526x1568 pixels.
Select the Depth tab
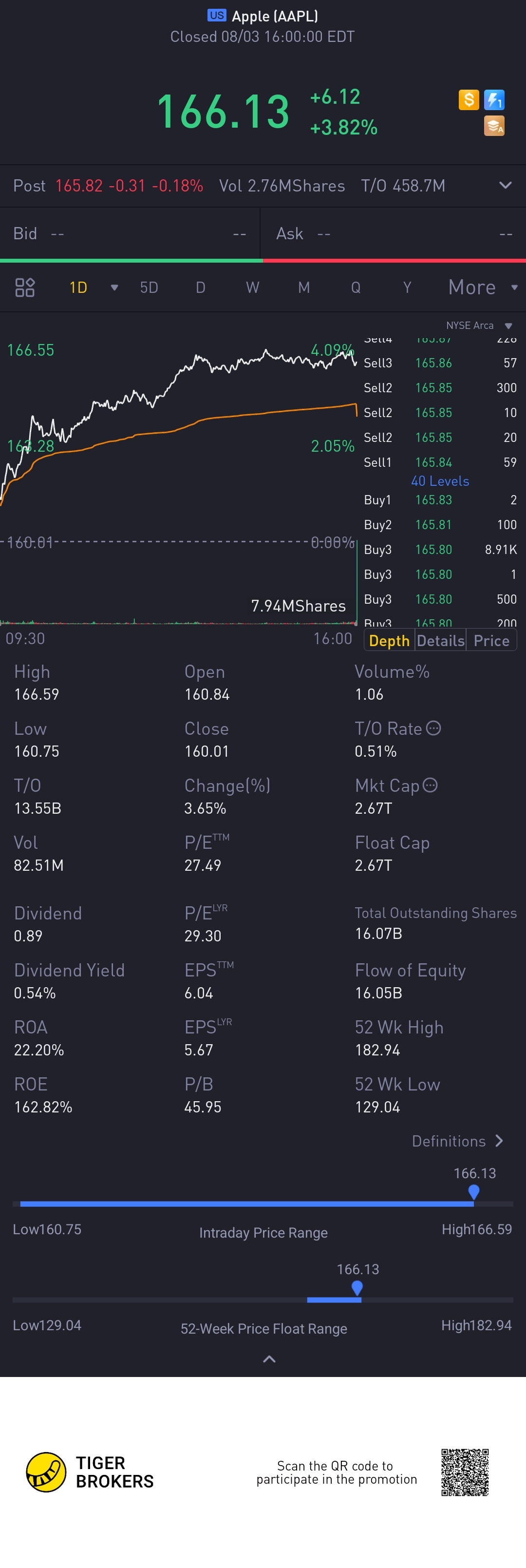[389, 640]
